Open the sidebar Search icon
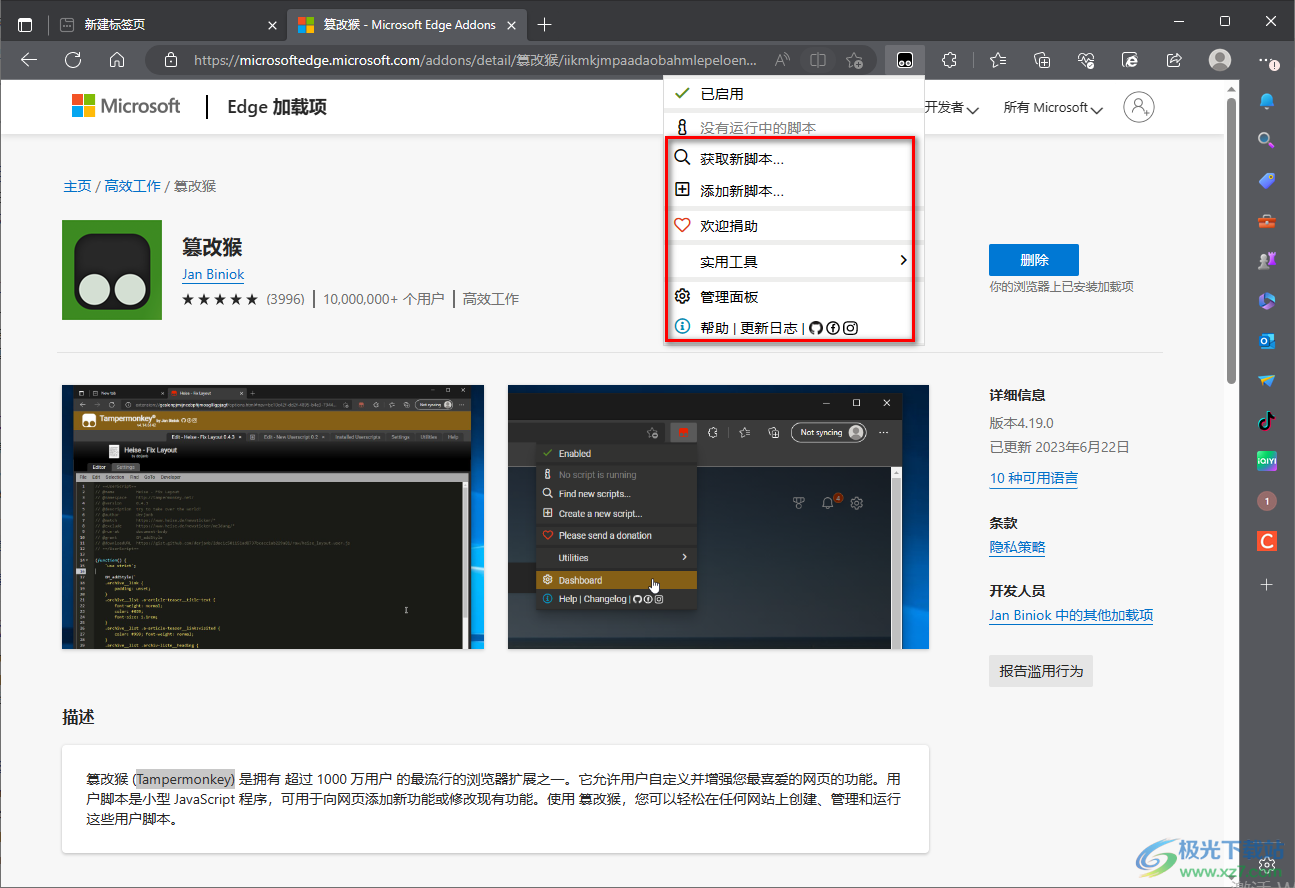This screenshot has height=888, width=1295. (1267, 141)
